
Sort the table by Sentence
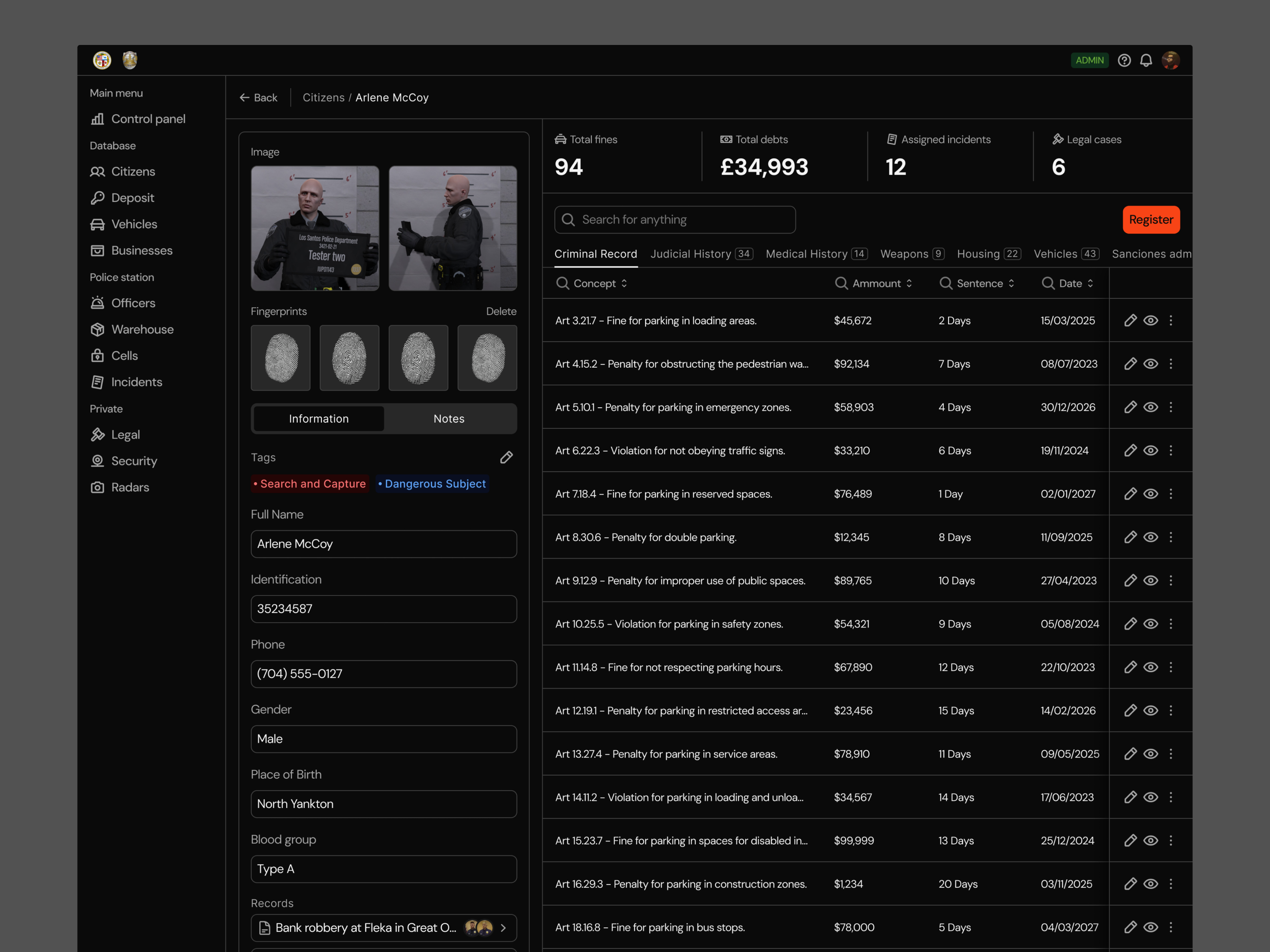click(1011, 283)
